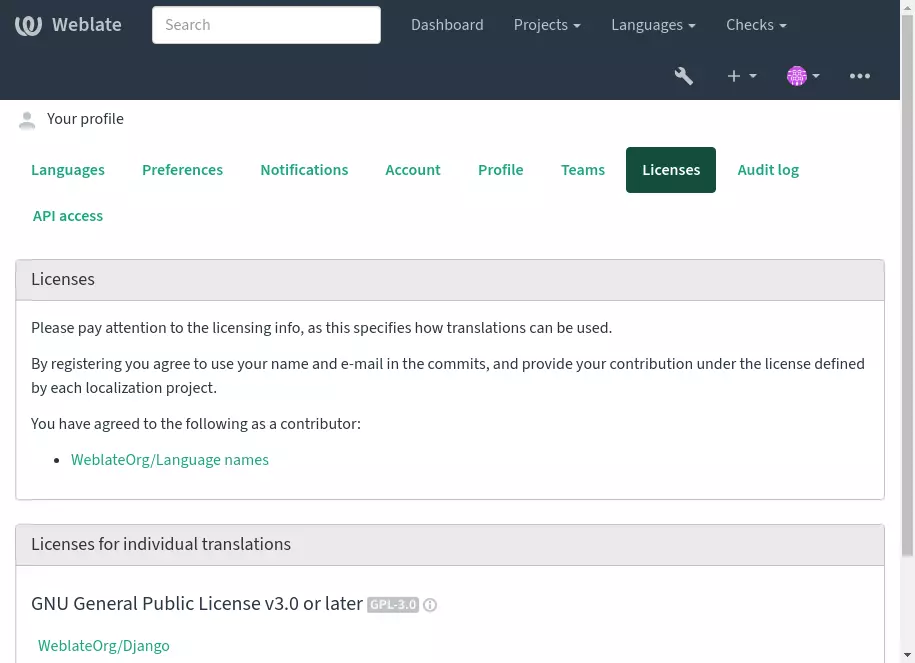Click the scrollbar down arrow
This screenshot has width=915, height=663.
907,655
